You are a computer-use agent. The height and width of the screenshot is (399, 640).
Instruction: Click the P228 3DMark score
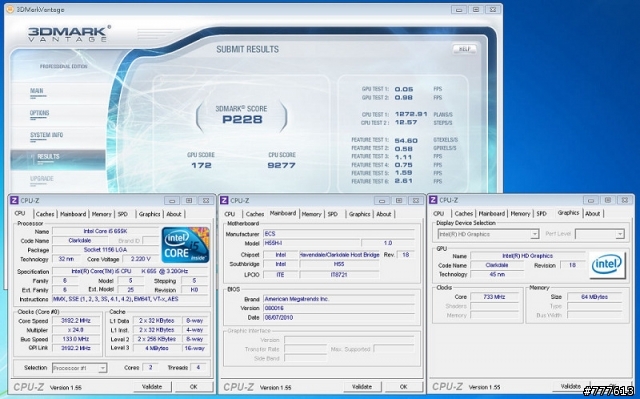point(242,120)
